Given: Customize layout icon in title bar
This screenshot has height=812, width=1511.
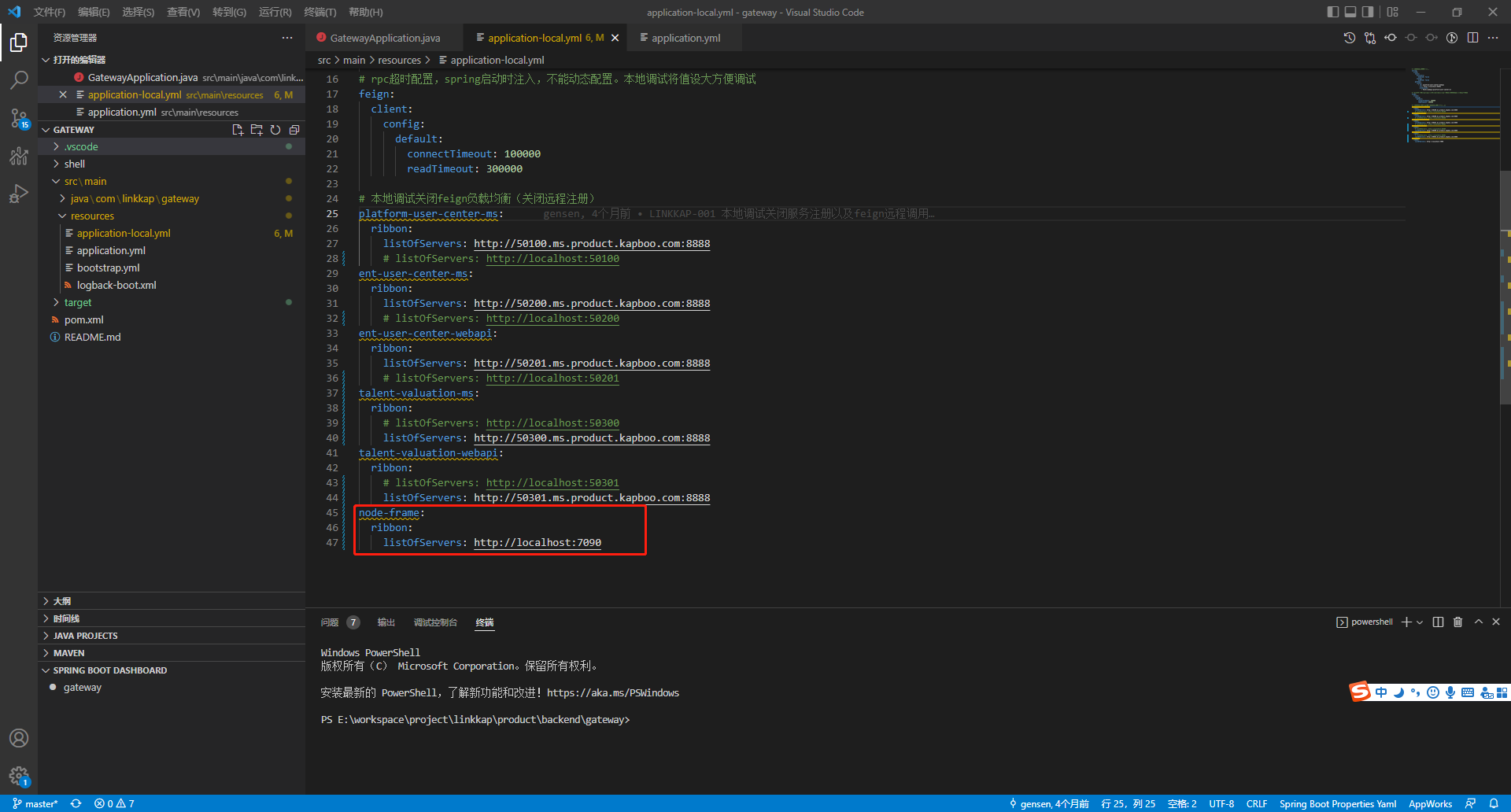Looking at the screenshot, I should coord(1393,12).
